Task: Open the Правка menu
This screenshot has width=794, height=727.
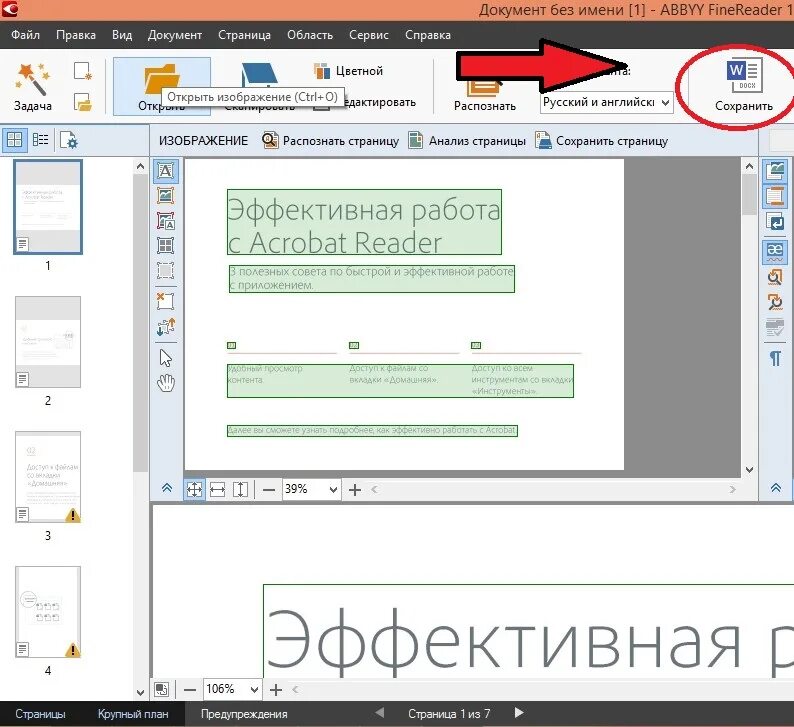Action: pos(75,35)
